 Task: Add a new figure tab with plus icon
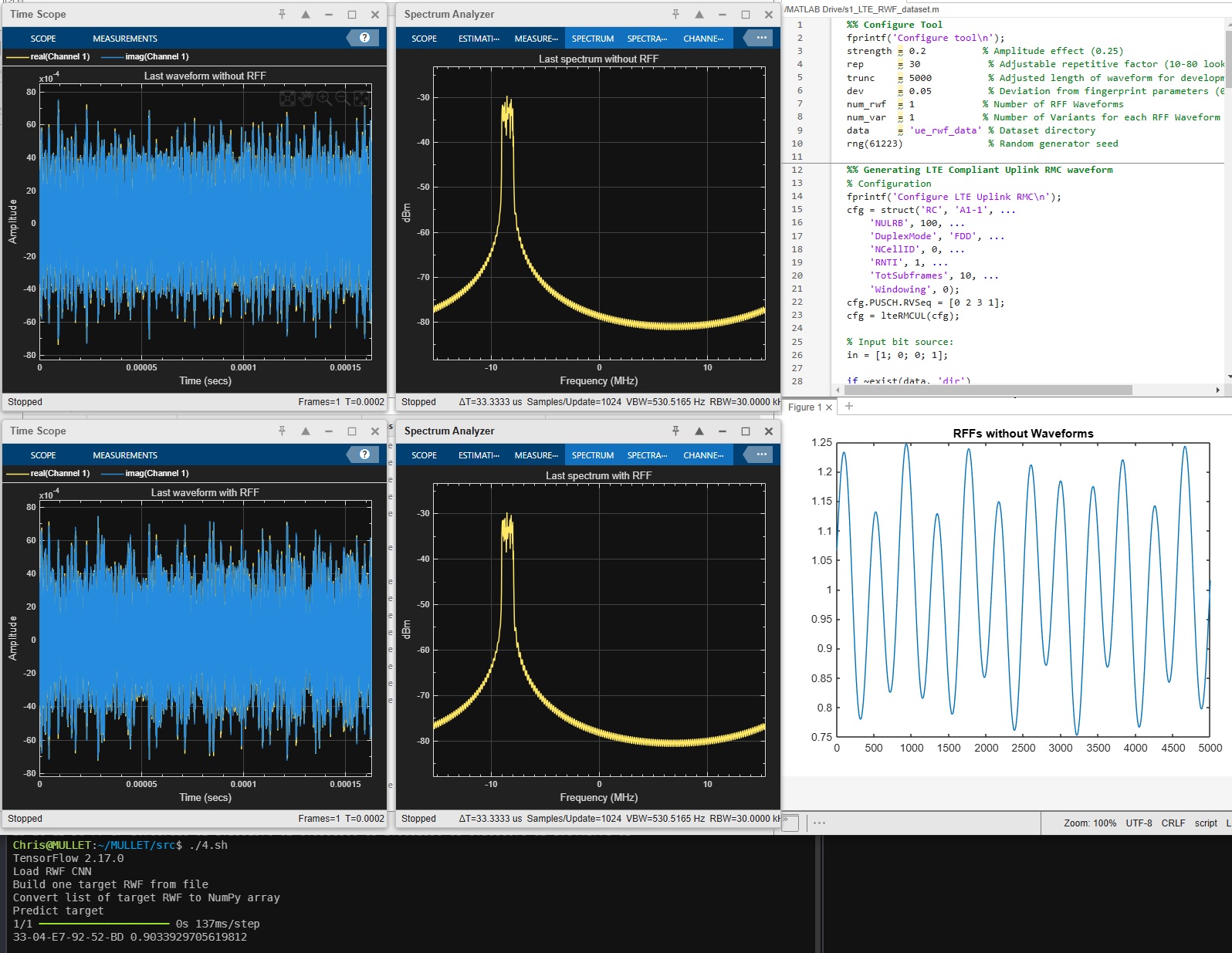(849, 406)
